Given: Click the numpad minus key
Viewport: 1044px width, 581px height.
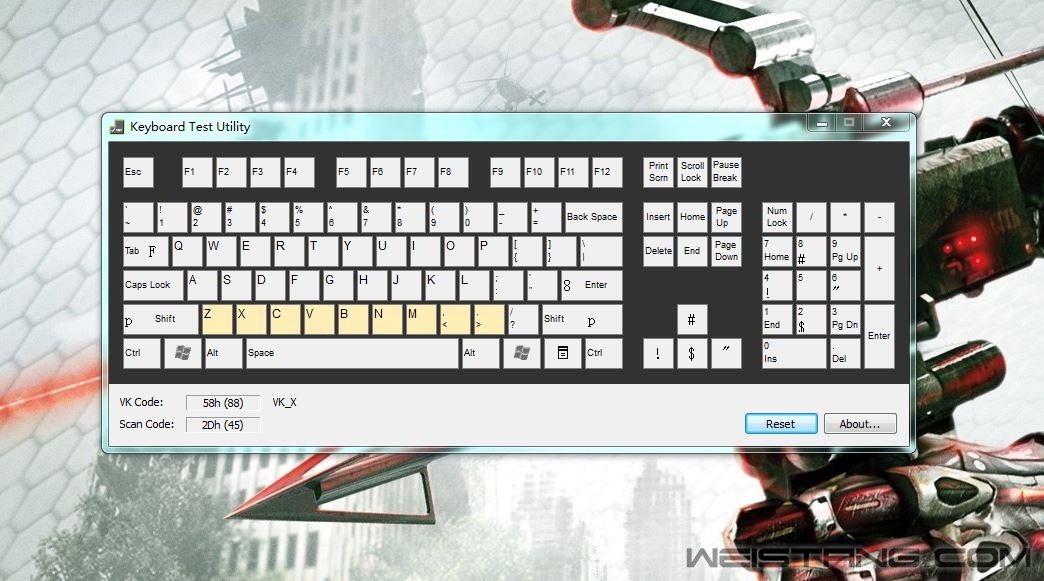Looking at the screenshot, I should coord(879,218).
